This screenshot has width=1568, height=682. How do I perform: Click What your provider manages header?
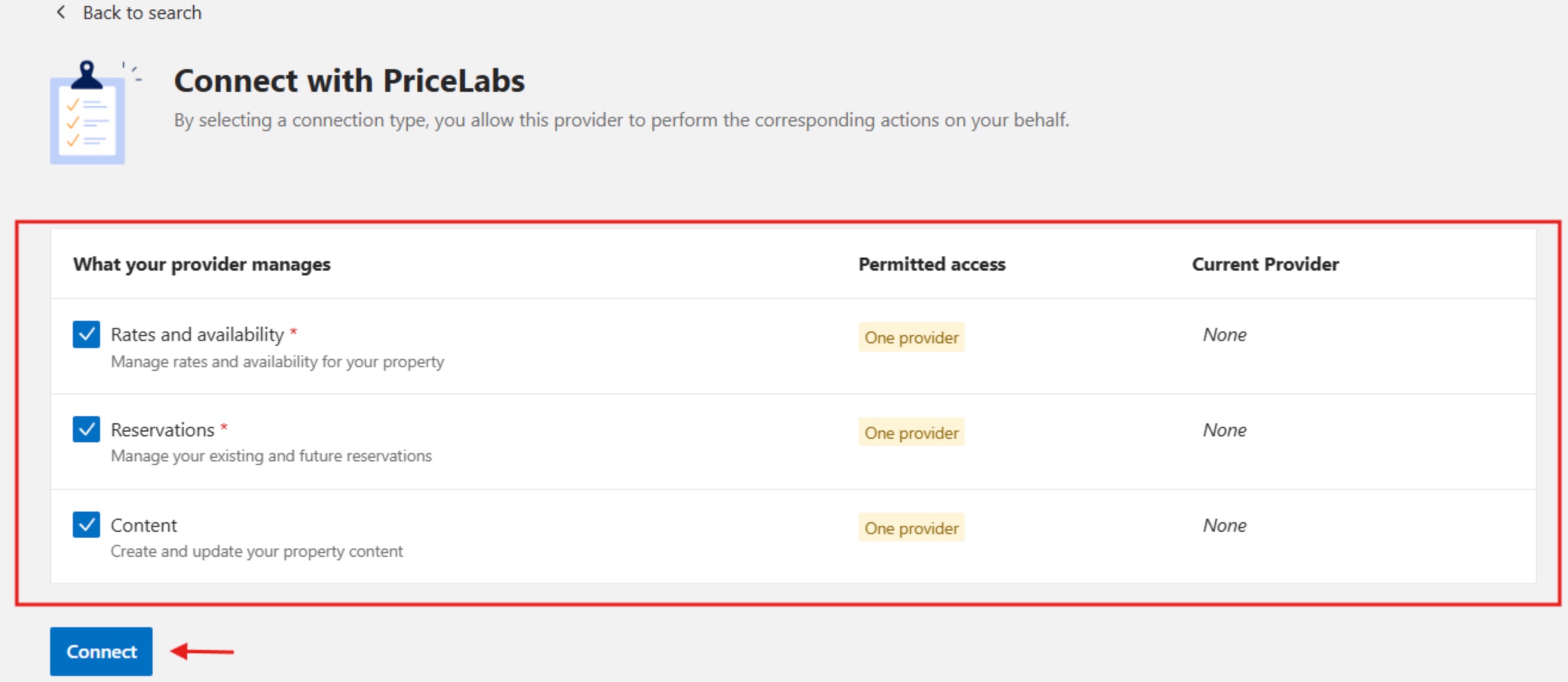202,264
